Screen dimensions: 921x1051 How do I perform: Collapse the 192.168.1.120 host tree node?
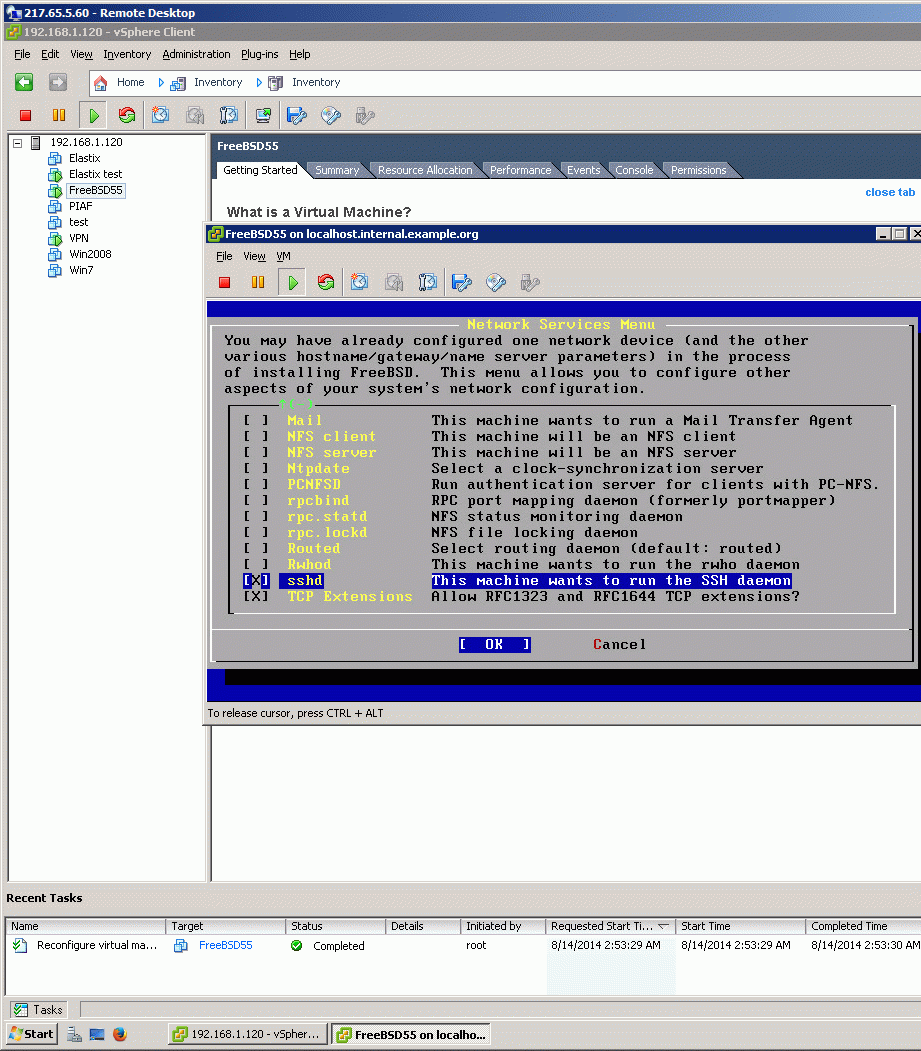click(x=18, y=143)
